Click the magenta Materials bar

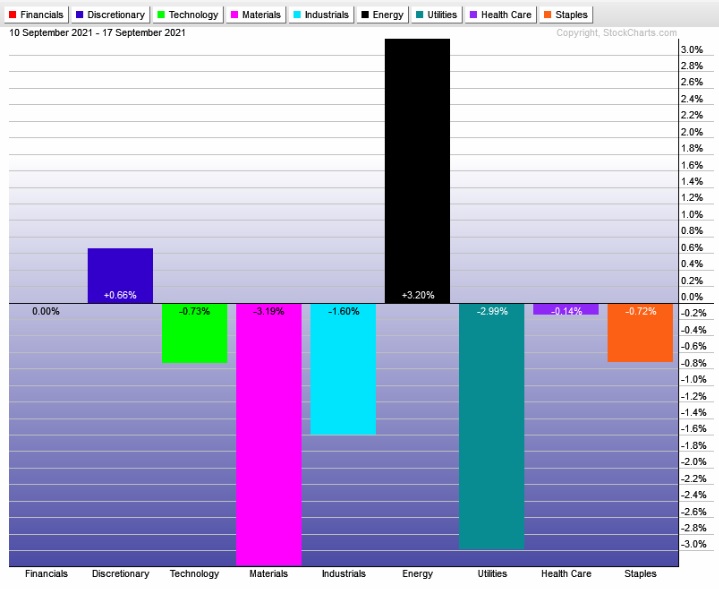pos(269,434)
